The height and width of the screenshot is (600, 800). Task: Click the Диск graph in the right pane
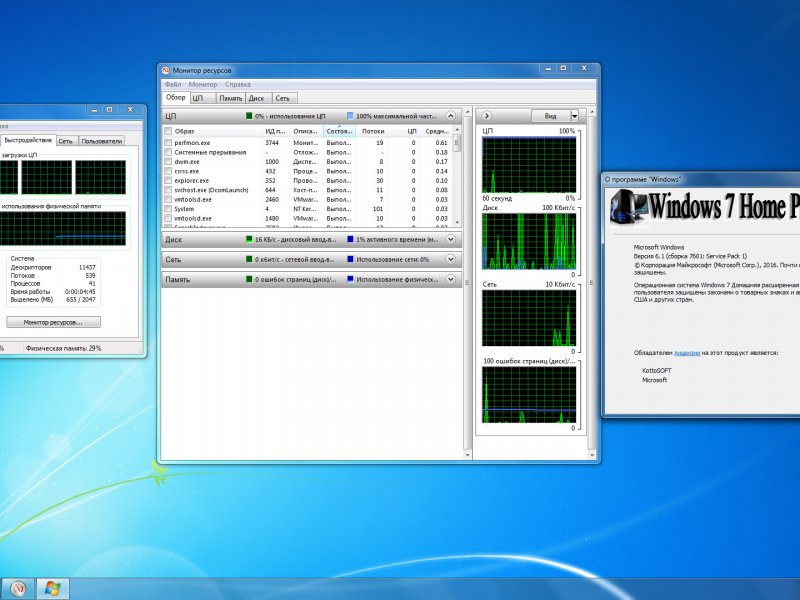click(x=529, y=241)
